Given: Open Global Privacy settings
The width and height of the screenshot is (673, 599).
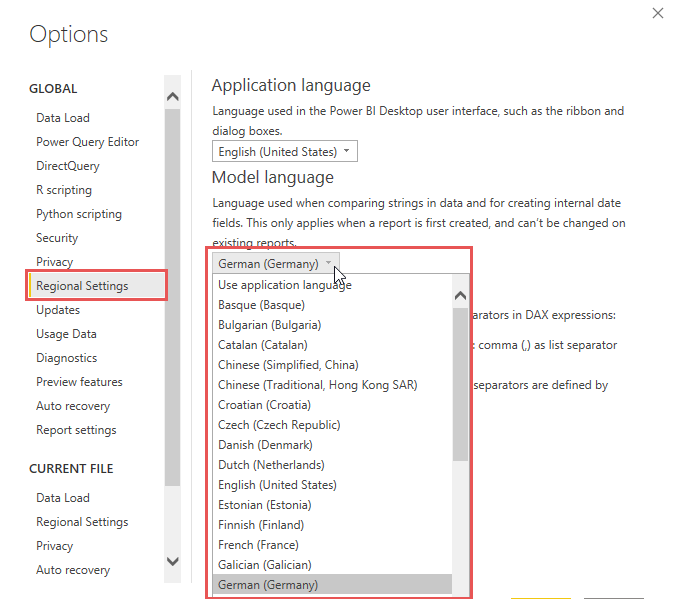Looking at the screenshot, I should 55,262.
